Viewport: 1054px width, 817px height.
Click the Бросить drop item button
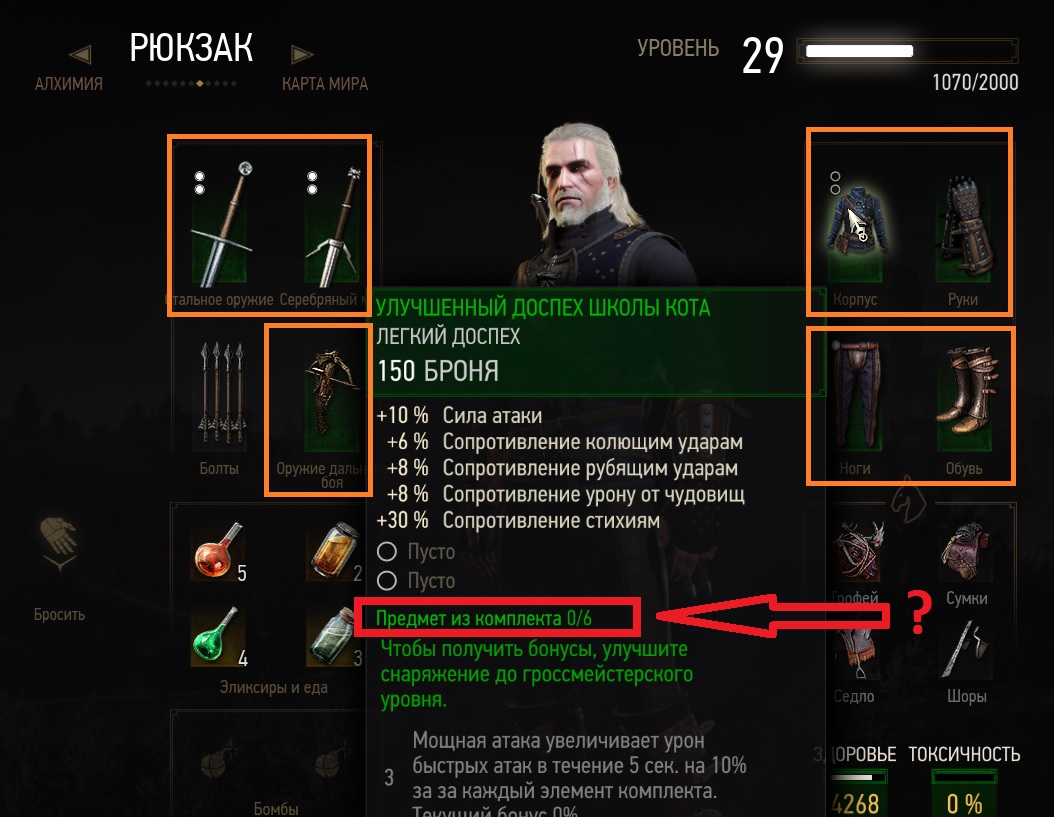[x=59, y=570]
